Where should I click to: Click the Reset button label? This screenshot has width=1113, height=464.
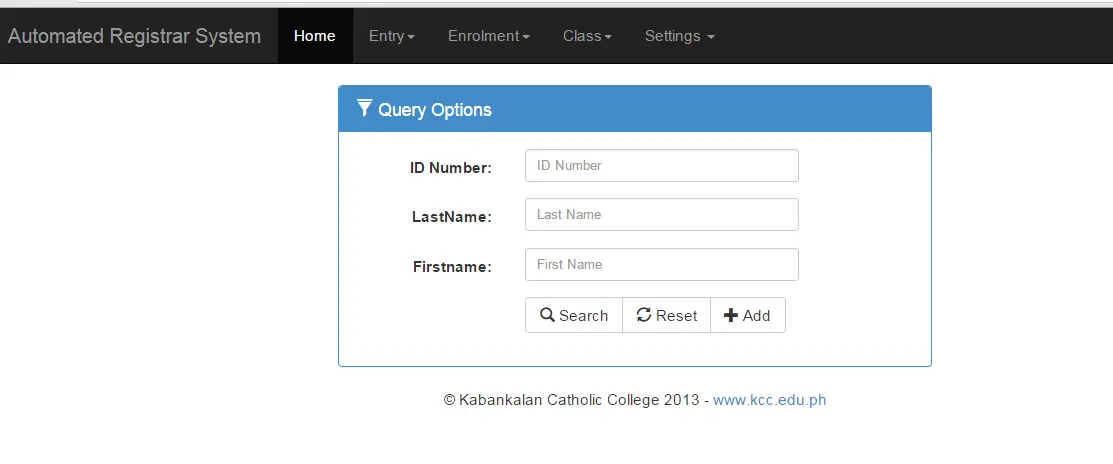(x=676, y=316)
